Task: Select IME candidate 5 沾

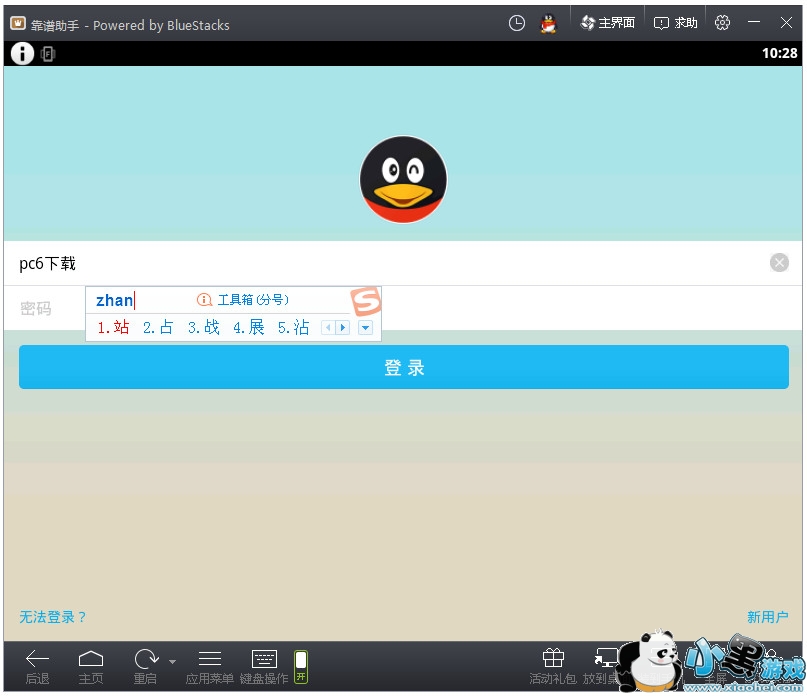Action: click(x=293, y=327)
